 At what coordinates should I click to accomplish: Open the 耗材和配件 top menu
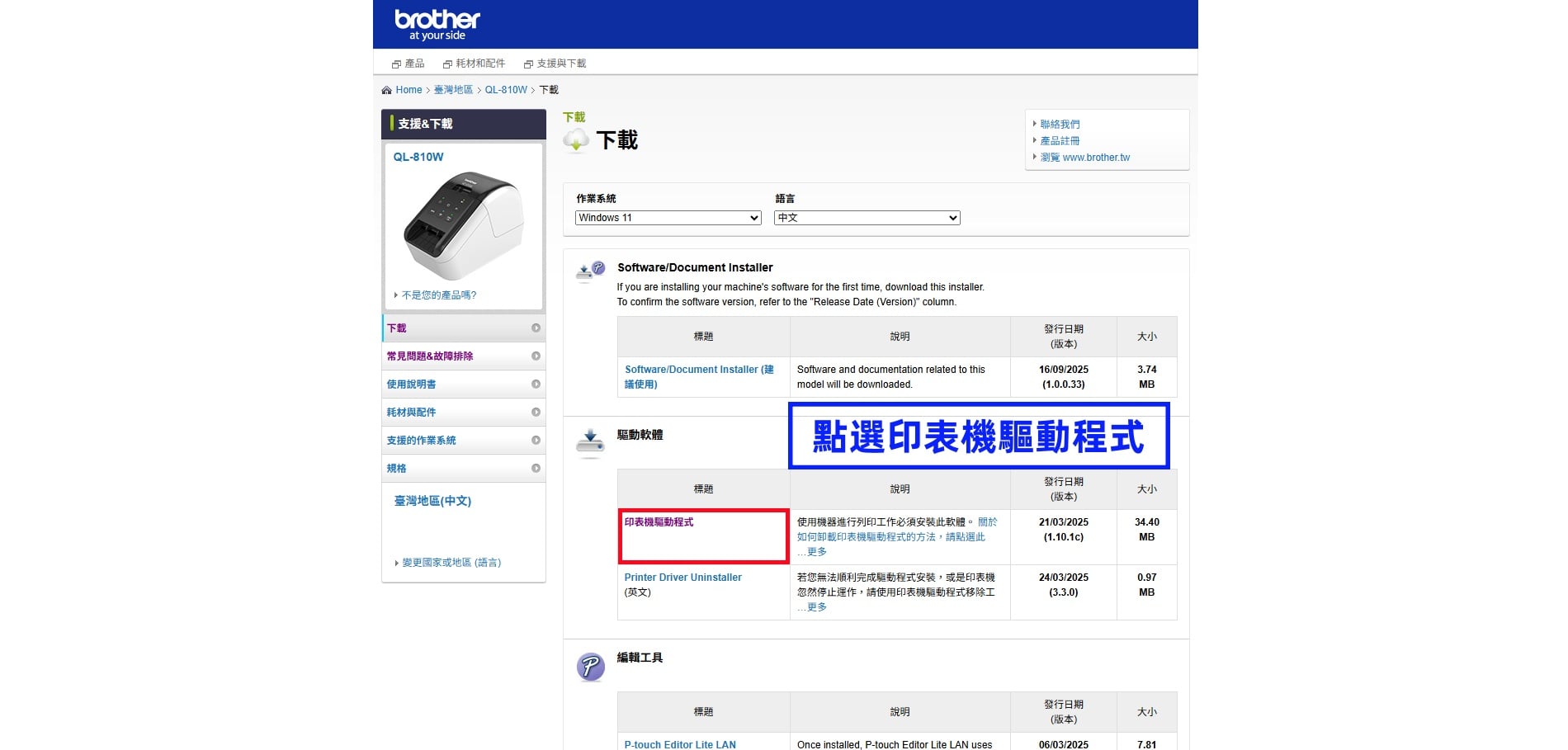[x=480, y=64]
